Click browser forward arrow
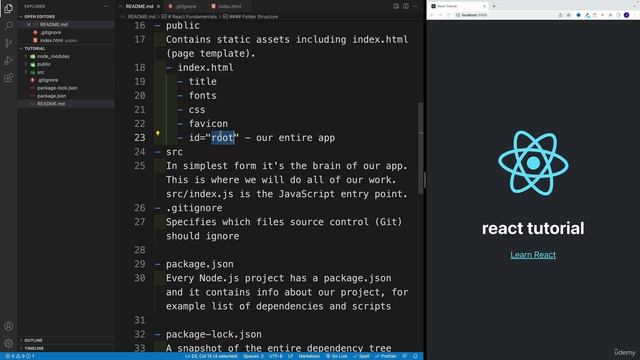 click(x=440, y=15)
